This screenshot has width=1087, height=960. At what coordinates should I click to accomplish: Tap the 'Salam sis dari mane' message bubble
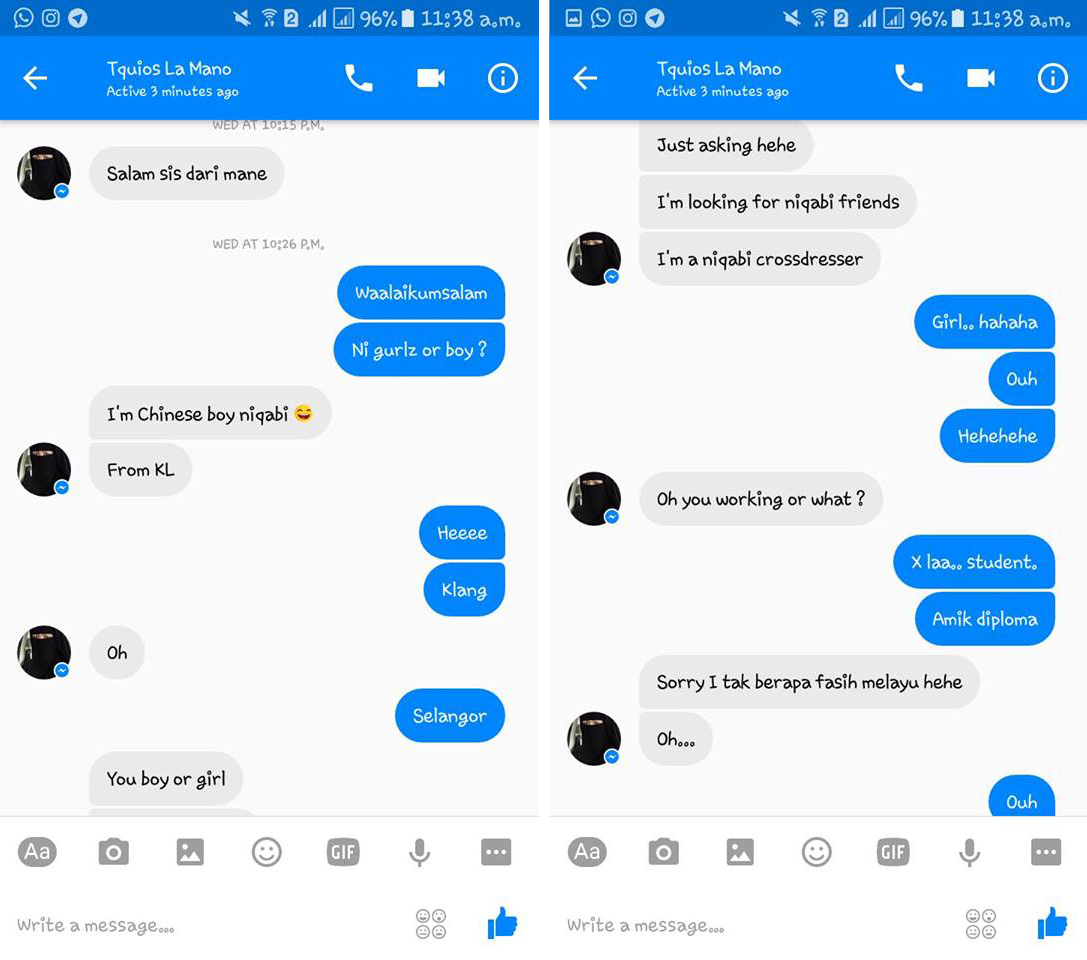[x=186, y=173]
